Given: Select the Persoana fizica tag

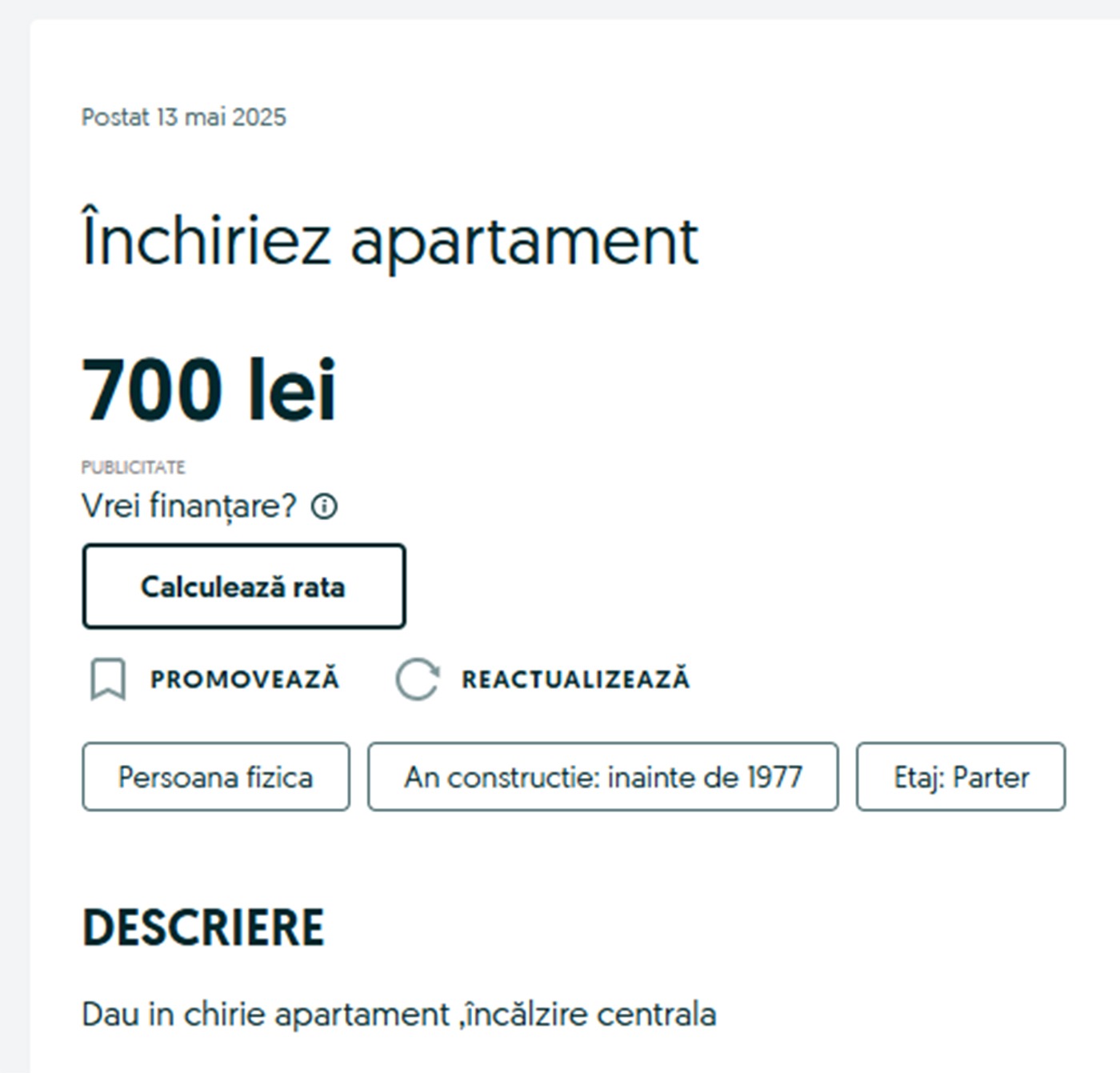Looking at the screenshot, I should point(215,777).
